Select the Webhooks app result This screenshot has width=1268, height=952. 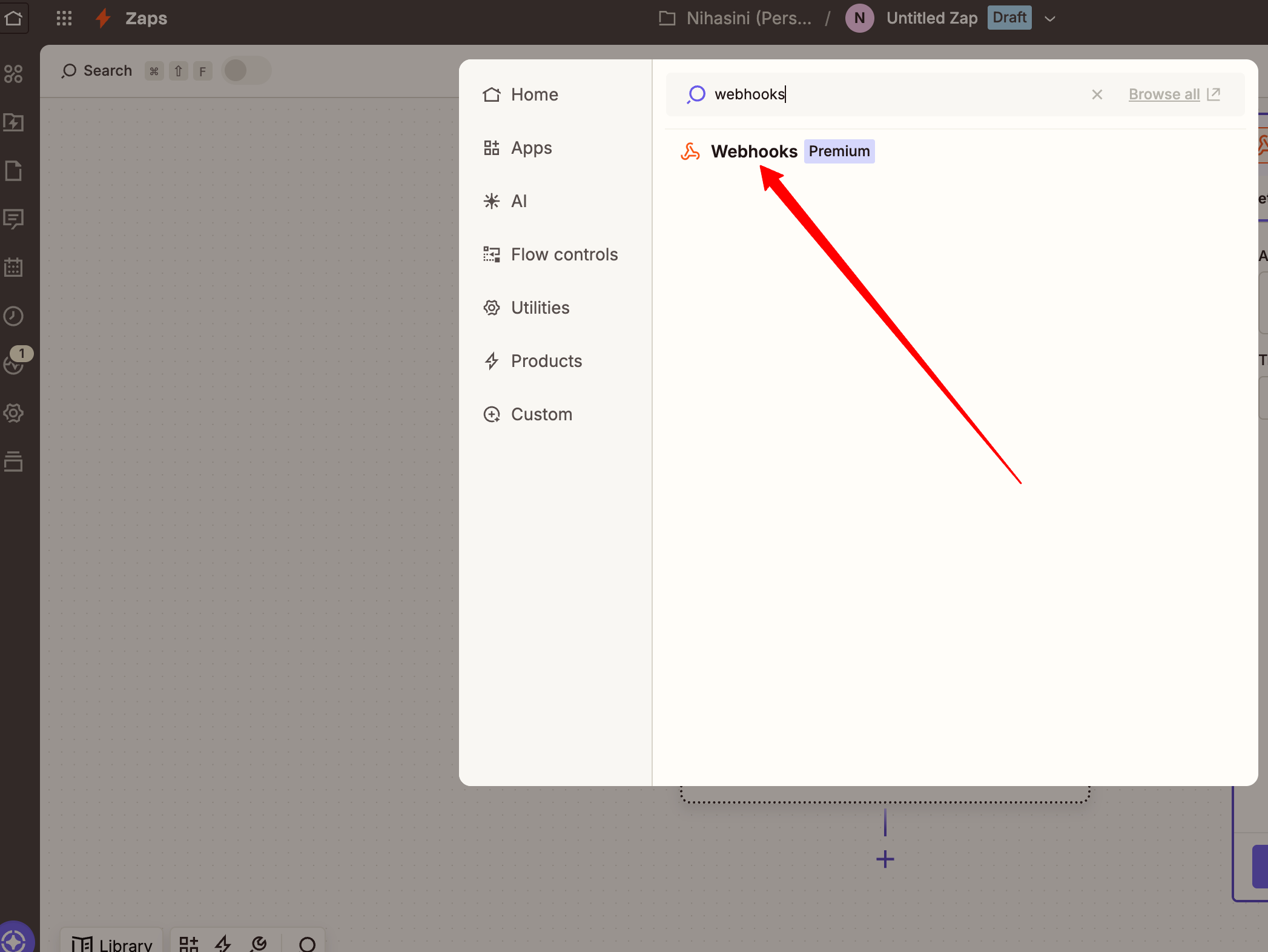click(x=754, y=151)
